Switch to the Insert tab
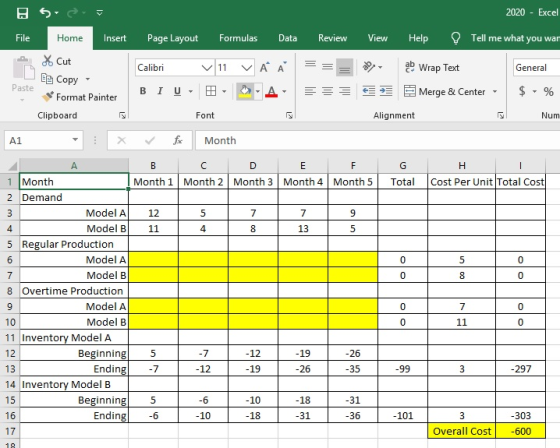 115,38
